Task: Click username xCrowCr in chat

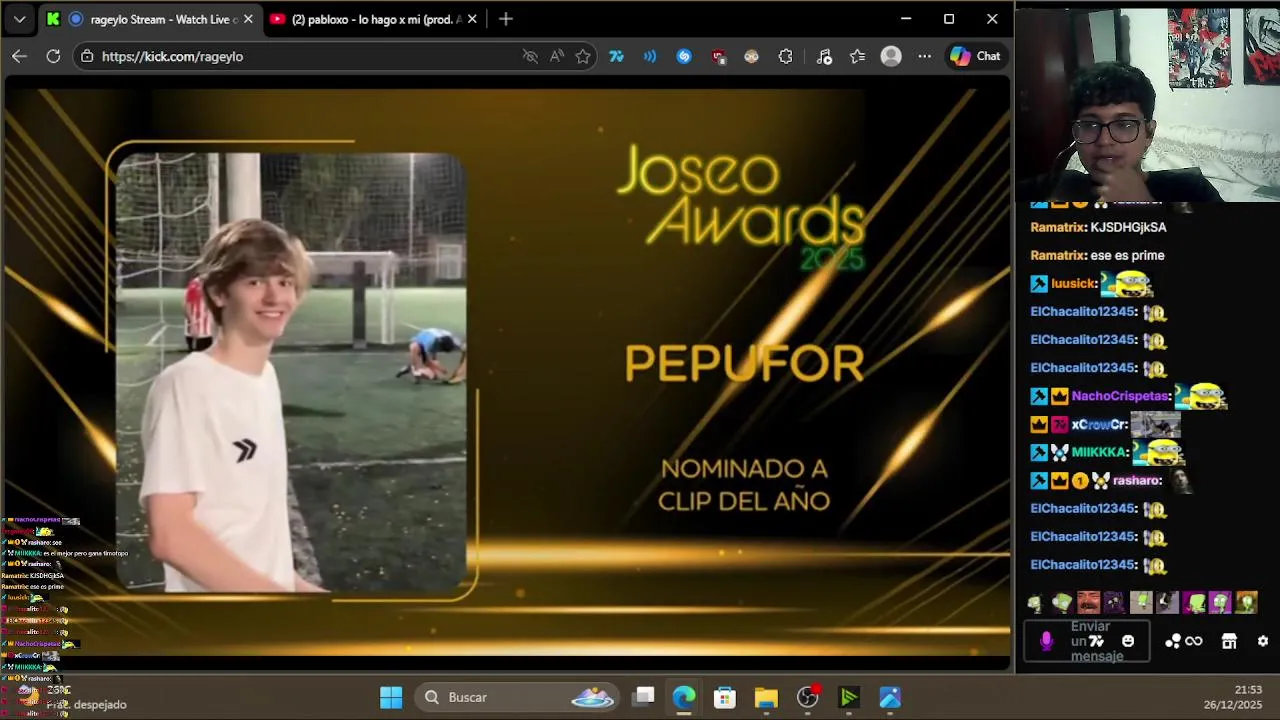Action: click(1097, 424)
